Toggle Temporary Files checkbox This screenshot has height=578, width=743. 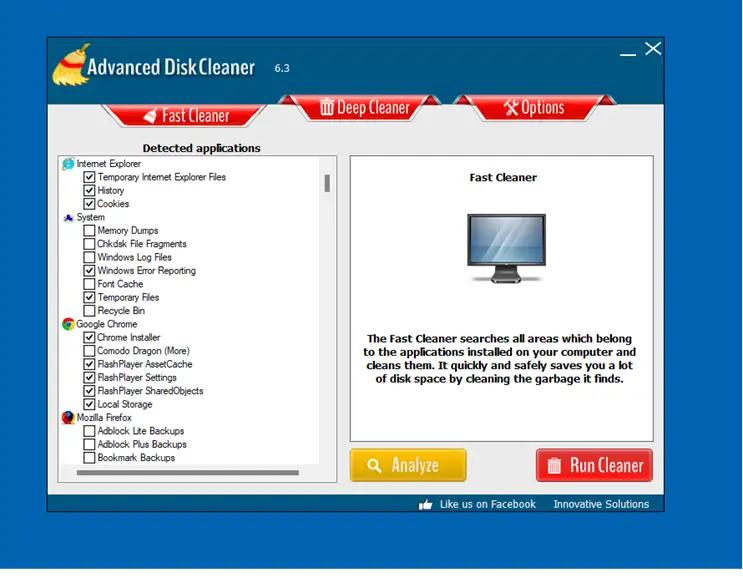tap(89, 298)
